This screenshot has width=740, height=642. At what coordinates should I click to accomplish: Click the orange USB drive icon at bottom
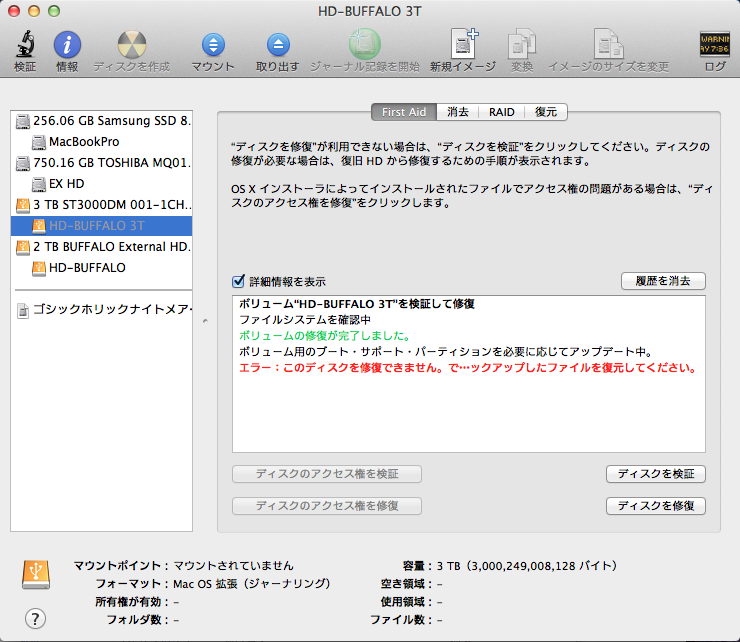[x=36, y=574]
